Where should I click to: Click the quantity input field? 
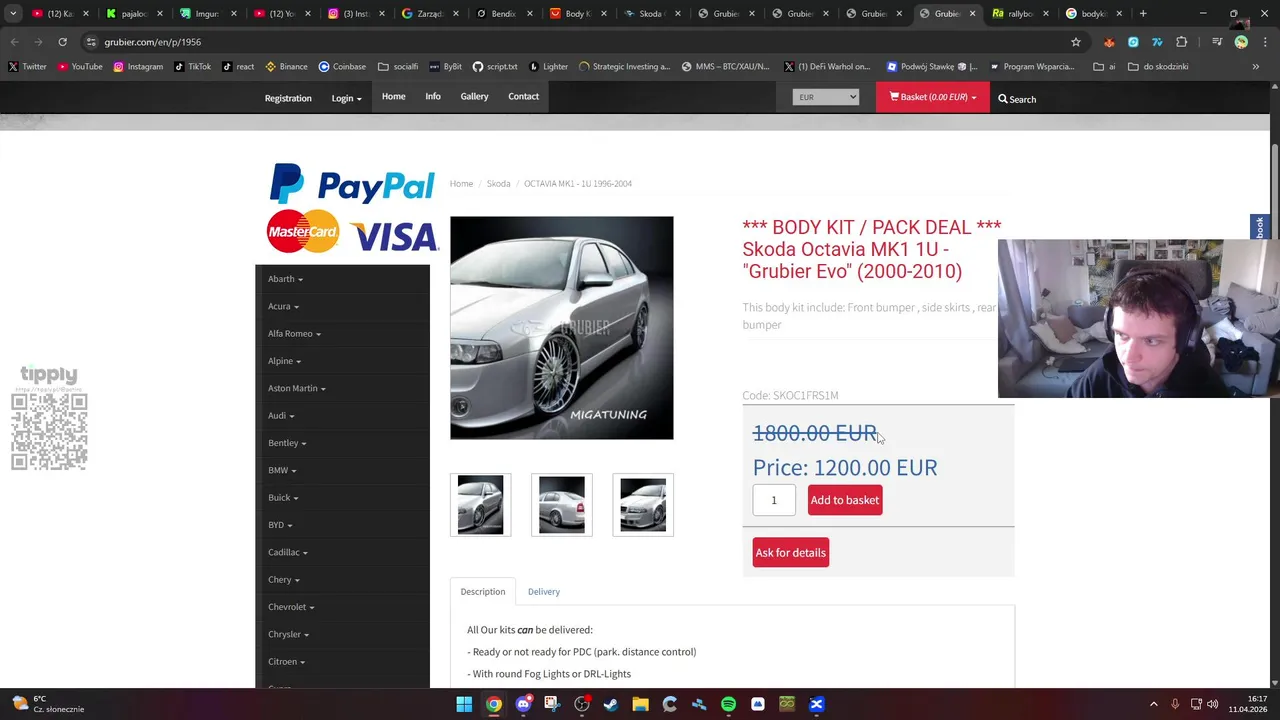coord(774,500)
